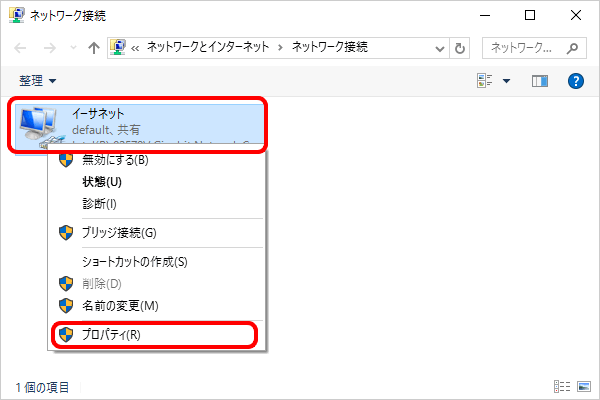This screenshot has height=400, width=600.
Task: Expand the view options dropdown arrow
Action: coord(506,80)
